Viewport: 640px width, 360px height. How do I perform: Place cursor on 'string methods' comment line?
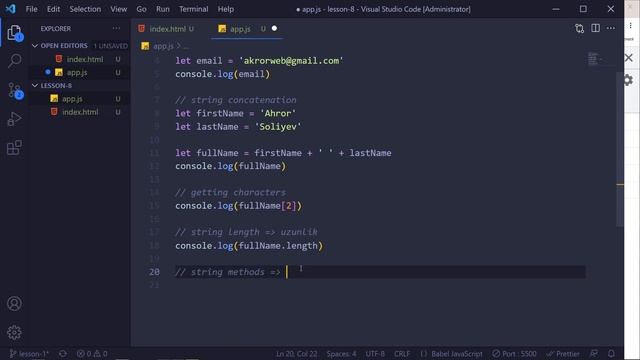pos(227,272)
